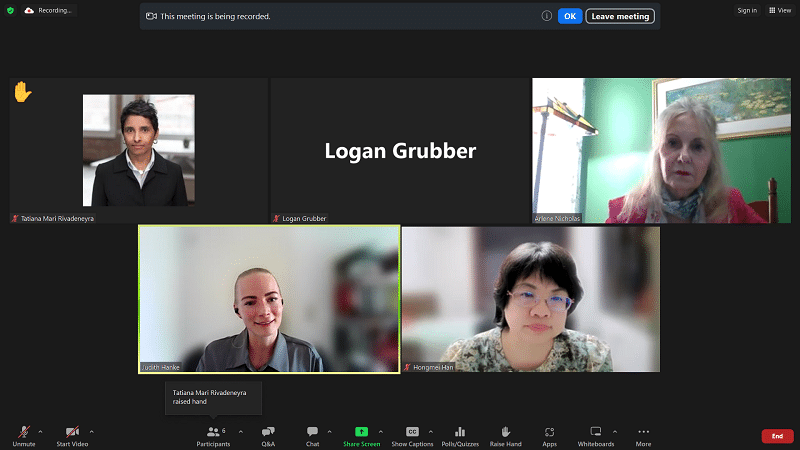Click OK on the recording notice
This screenshot has height=450, width=800.
569,16
